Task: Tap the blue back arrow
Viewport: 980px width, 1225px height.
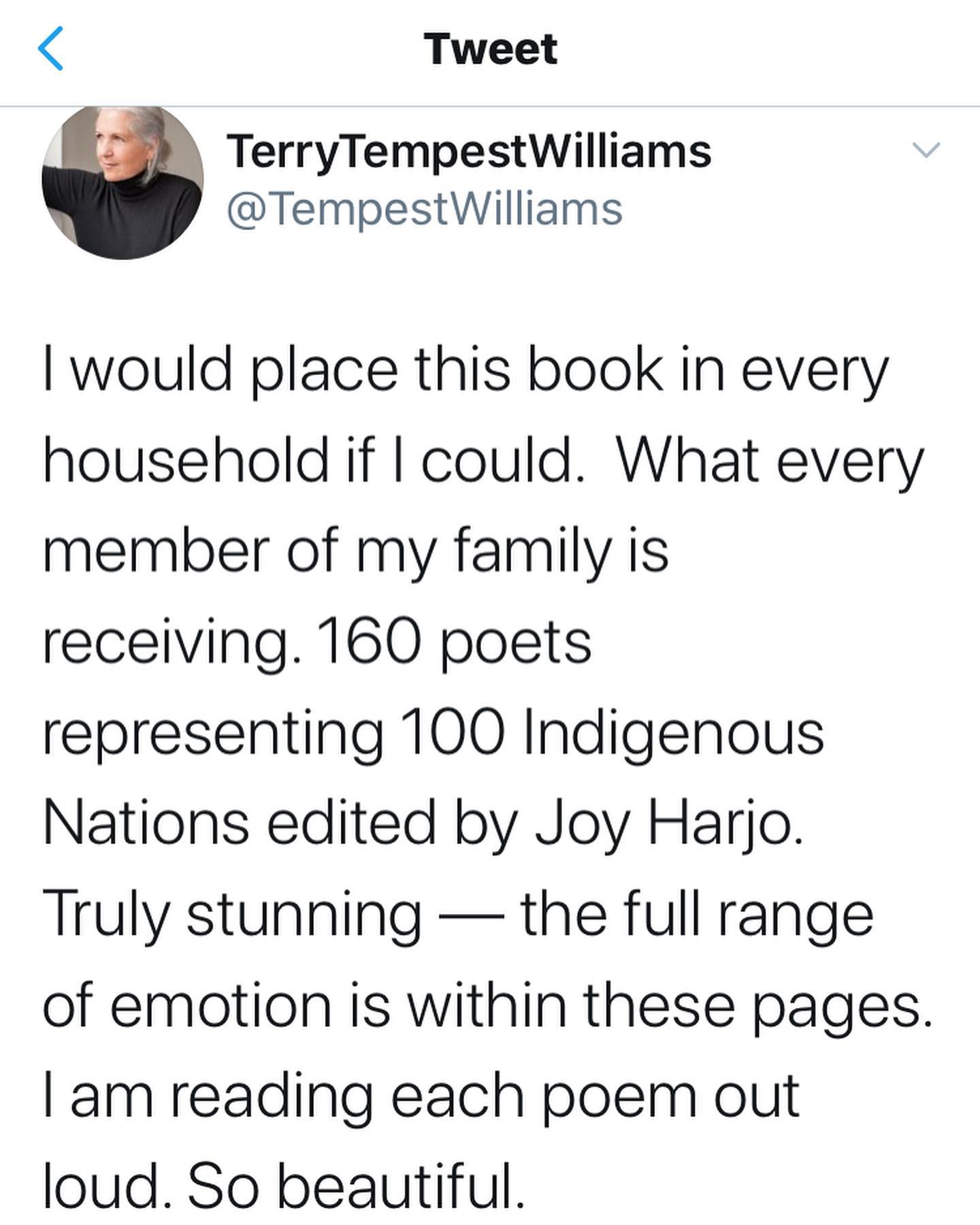Action: (x=51, y=49)
